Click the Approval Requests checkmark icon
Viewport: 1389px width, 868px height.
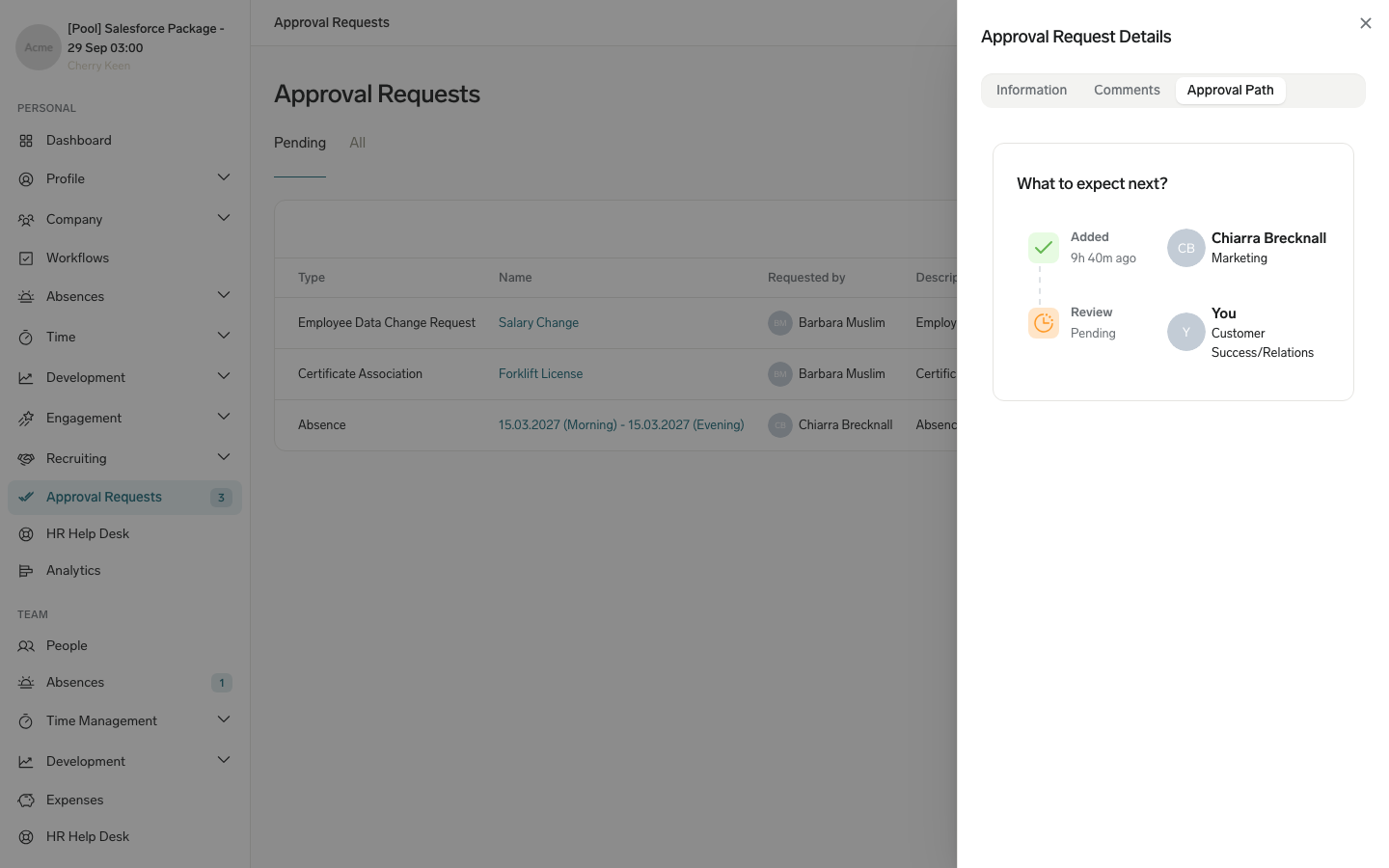click(x=26, y=498)
